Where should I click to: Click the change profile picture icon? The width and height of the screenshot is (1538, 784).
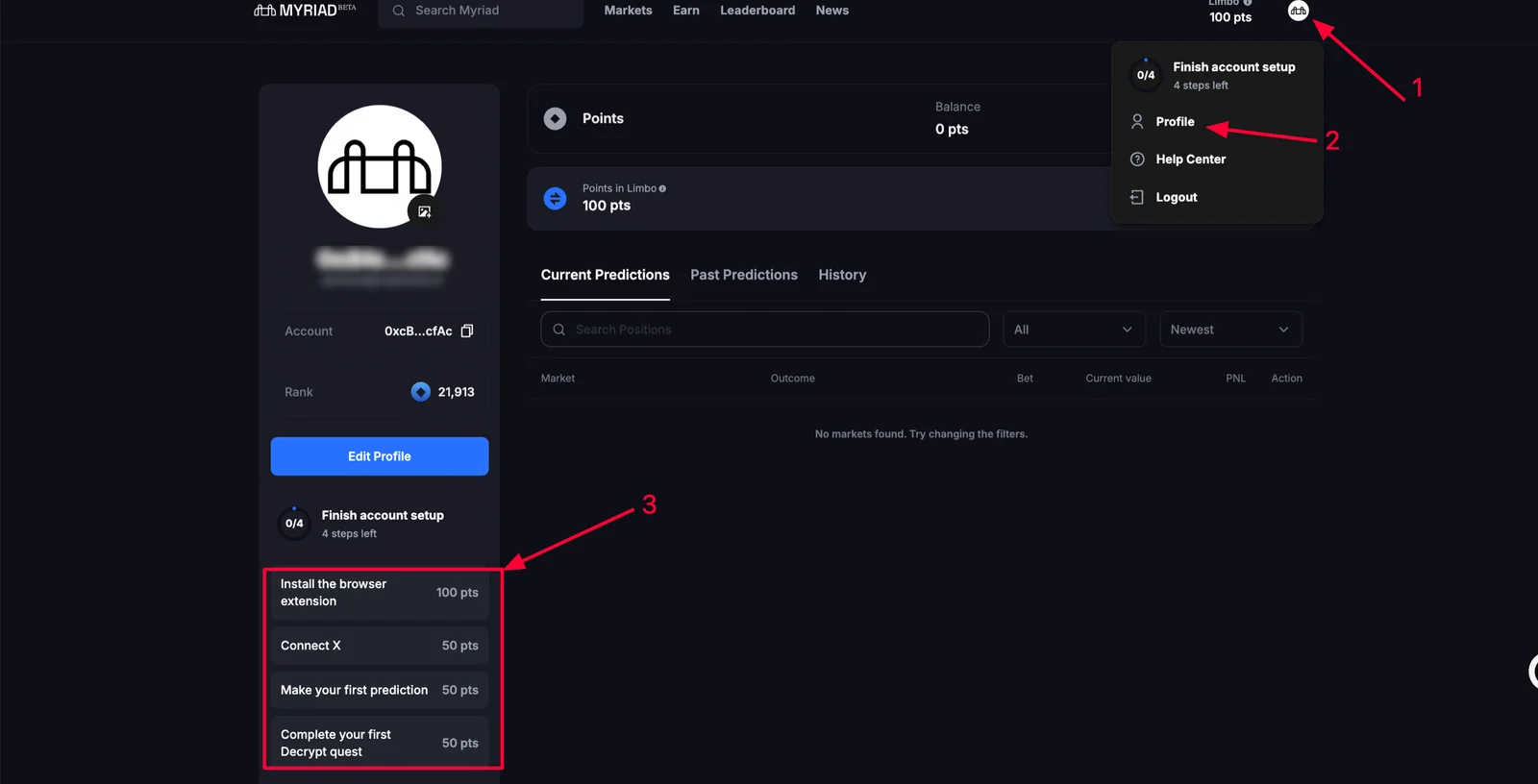(x=424, y=211)
